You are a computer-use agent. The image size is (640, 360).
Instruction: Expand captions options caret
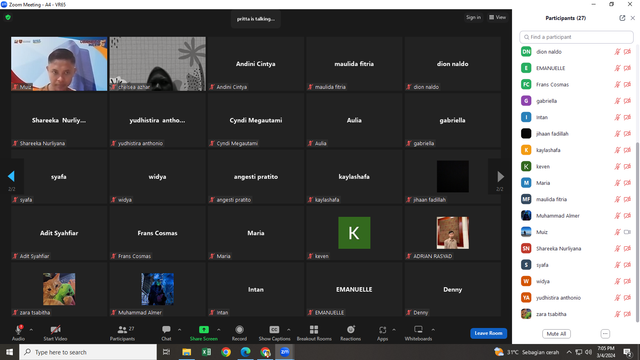coord(289,330)
